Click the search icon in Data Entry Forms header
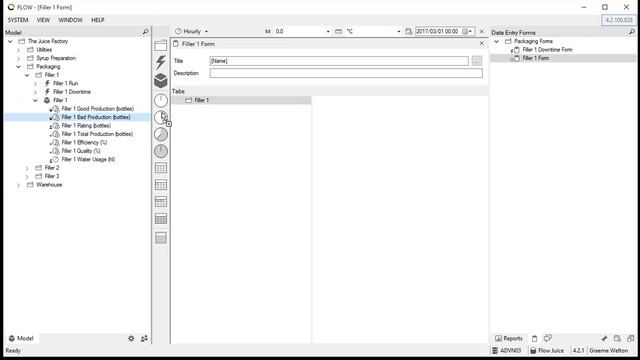The width and height of the screenshot is (640, 360). click(x=632, y=32)
